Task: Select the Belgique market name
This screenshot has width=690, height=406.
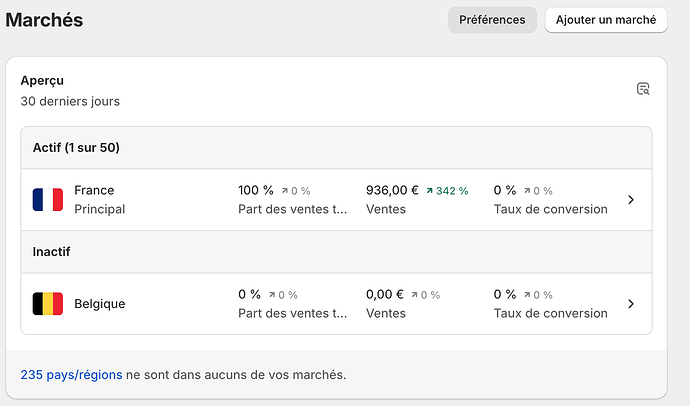Action: click(100, 304)
